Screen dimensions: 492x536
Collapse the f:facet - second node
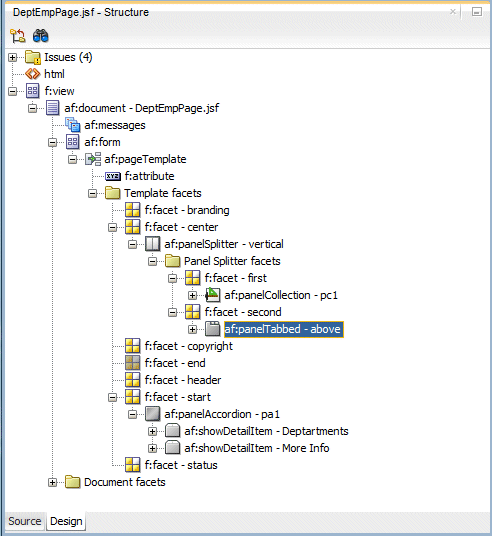(173, 312)
